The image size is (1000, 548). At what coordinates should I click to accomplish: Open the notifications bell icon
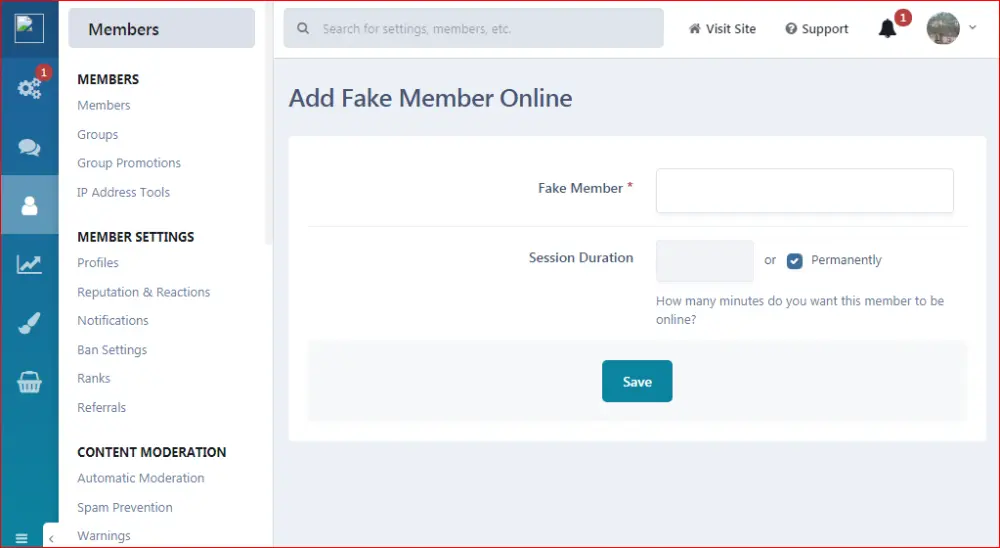(887, 29)
